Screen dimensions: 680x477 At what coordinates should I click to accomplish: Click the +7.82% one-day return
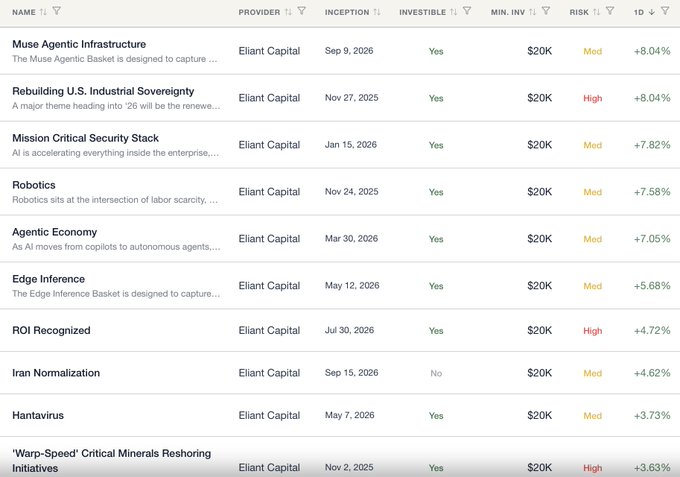(x=652, y=145)
